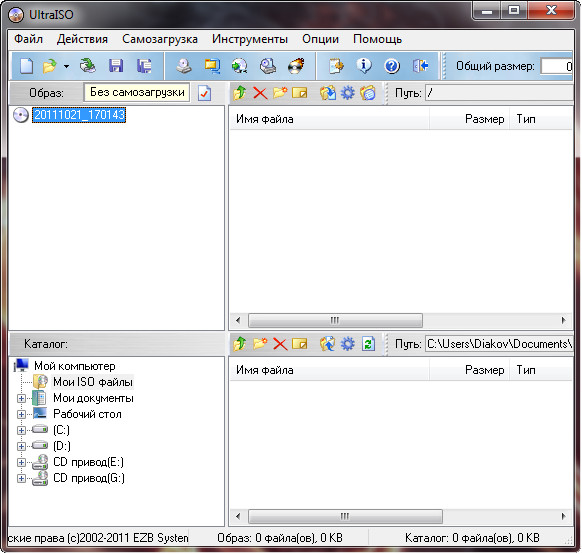Click the extract icon in image toolbar

coord(327,93)
